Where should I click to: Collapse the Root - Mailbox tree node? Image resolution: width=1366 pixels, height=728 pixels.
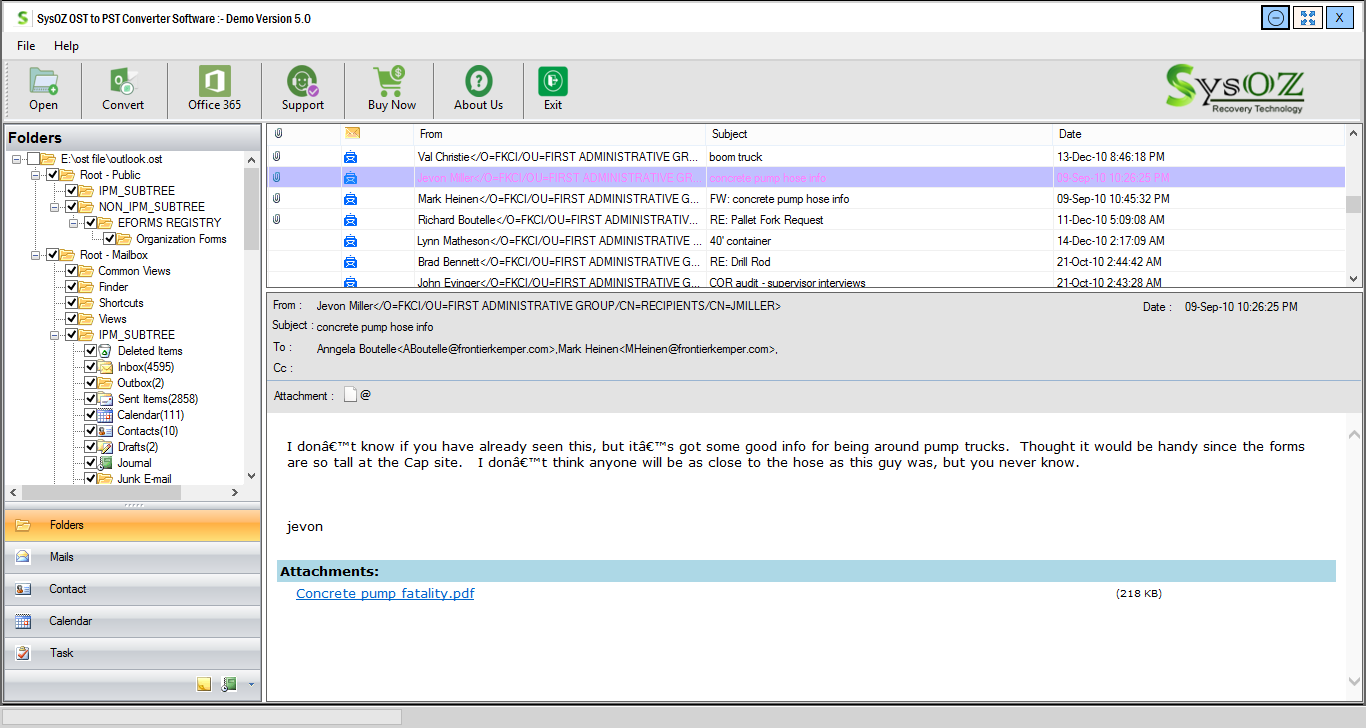click(36, 255)
